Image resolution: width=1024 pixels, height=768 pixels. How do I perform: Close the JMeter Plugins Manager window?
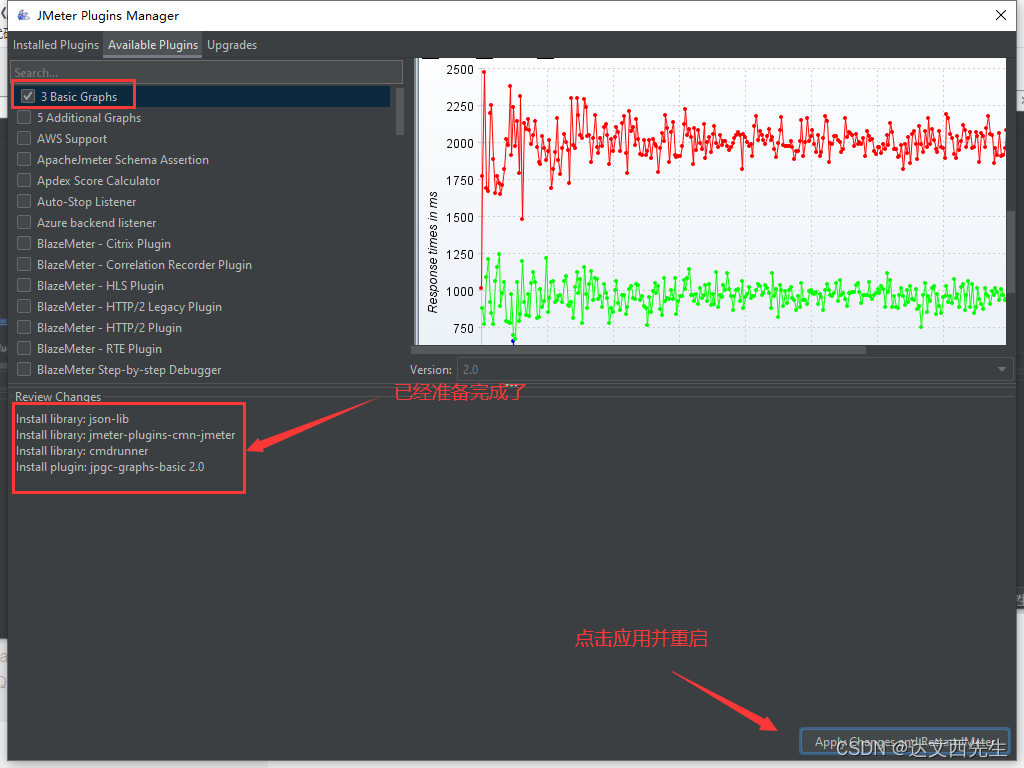(1000, 15)
